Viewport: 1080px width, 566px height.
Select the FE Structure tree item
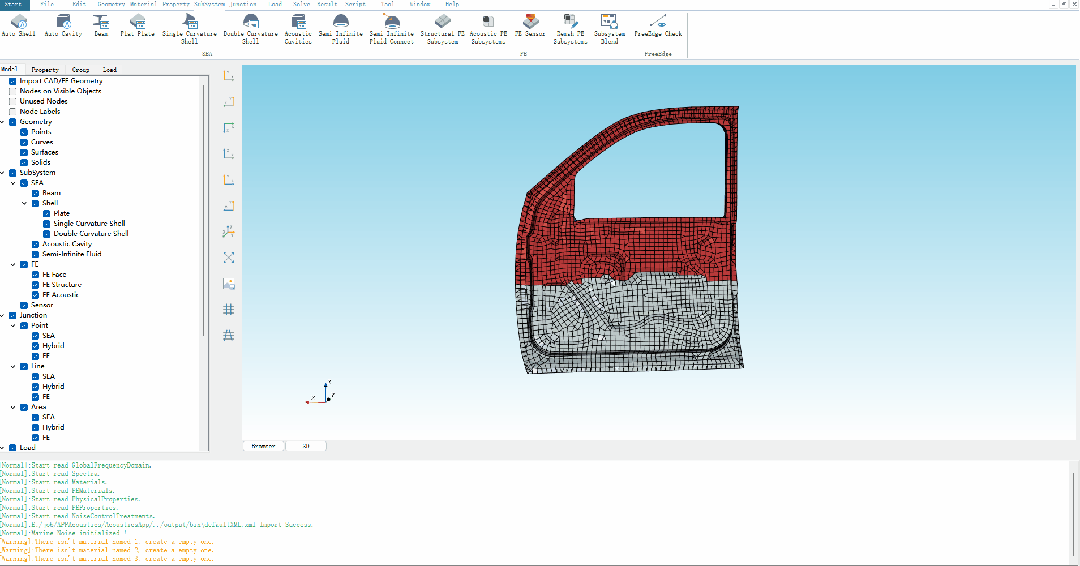[62, 284]
